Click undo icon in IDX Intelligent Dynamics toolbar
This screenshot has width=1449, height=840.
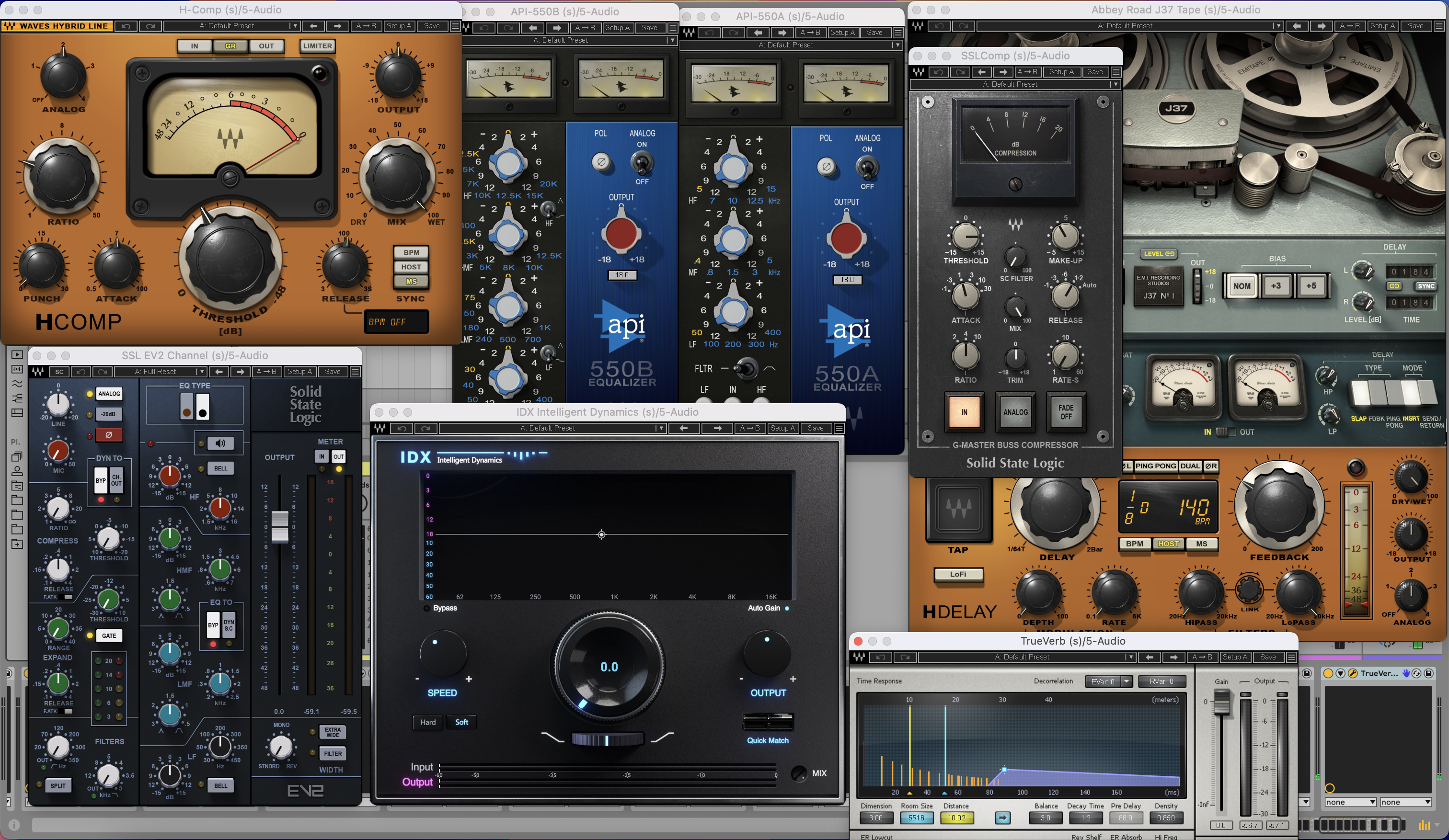click(402, 428)
